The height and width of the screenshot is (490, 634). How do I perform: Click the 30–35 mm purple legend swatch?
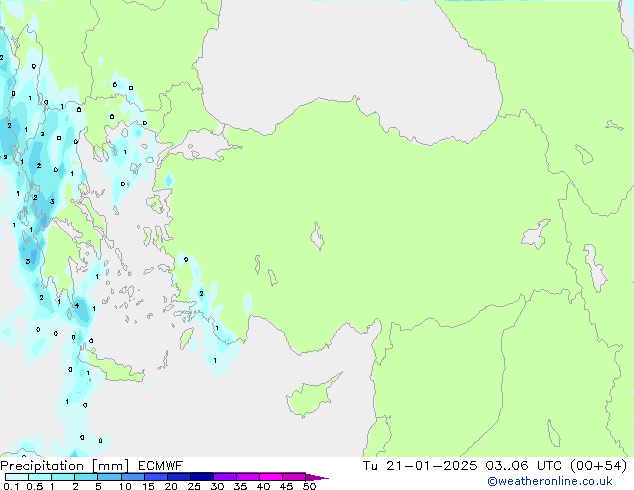pyautogui.click(x=224, y=477)
